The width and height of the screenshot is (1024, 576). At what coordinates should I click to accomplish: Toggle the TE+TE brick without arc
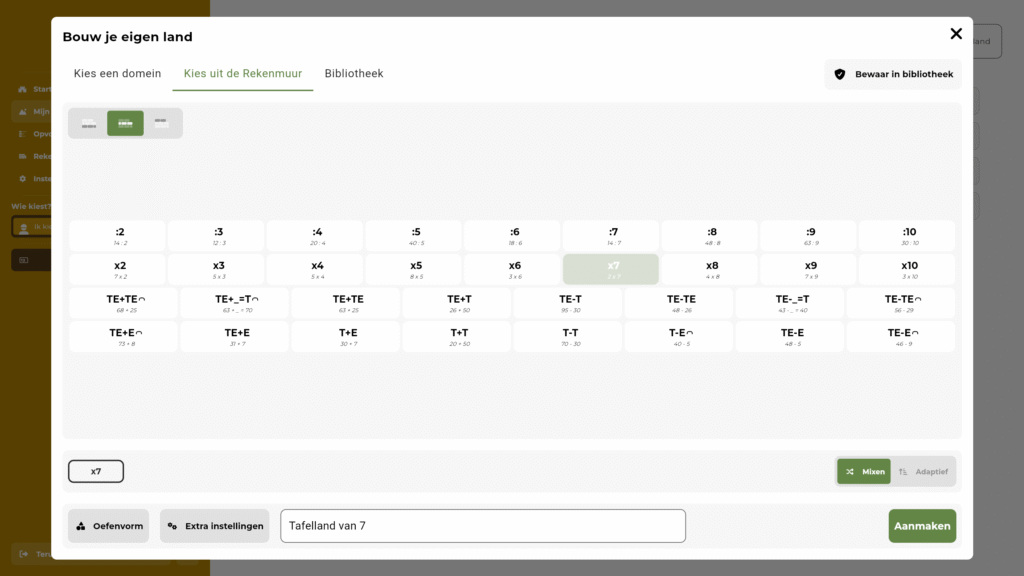[347, 303]
